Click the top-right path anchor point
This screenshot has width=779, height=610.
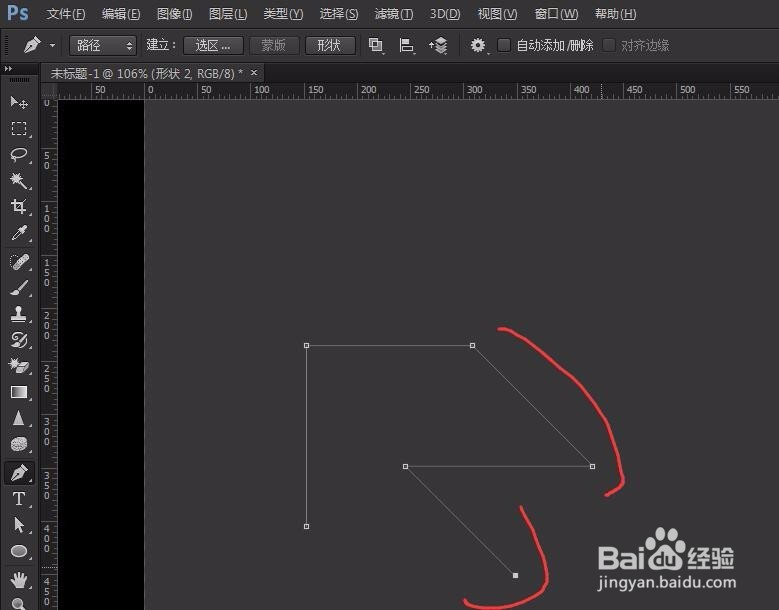[472, 345]
